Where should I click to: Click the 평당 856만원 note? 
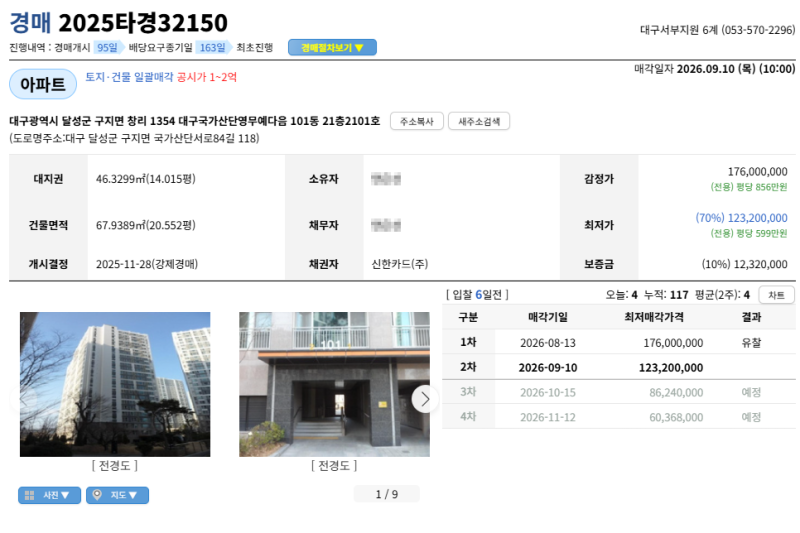point(749,187)
